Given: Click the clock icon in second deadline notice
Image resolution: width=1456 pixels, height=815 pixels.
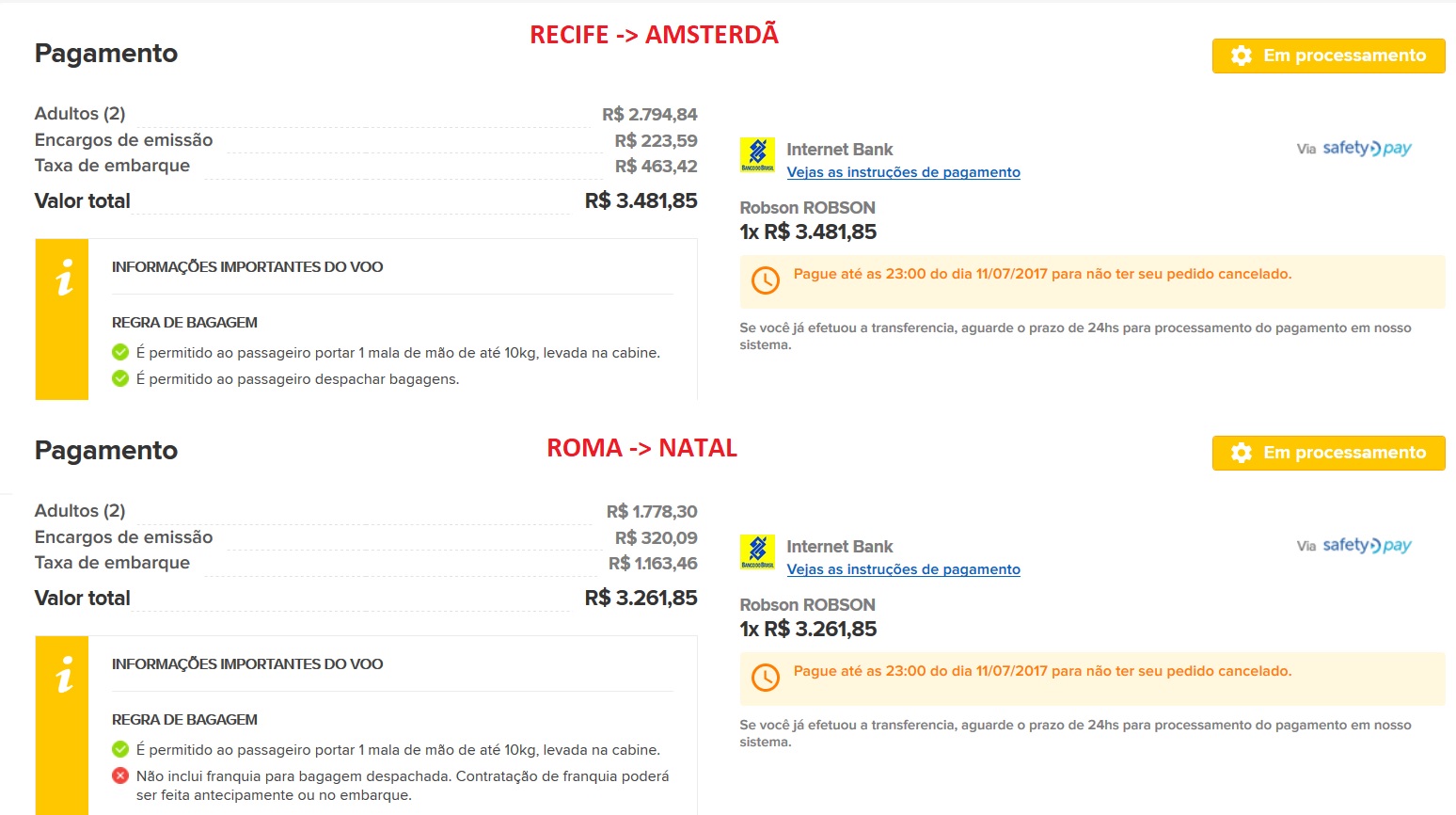Looking at the screenshot, I should (766, 678).
